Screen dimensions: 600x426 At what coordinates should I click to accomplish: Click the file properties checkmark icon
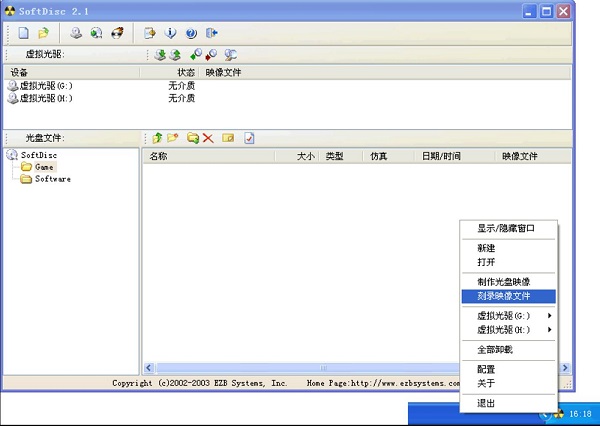tap(249, 137)
